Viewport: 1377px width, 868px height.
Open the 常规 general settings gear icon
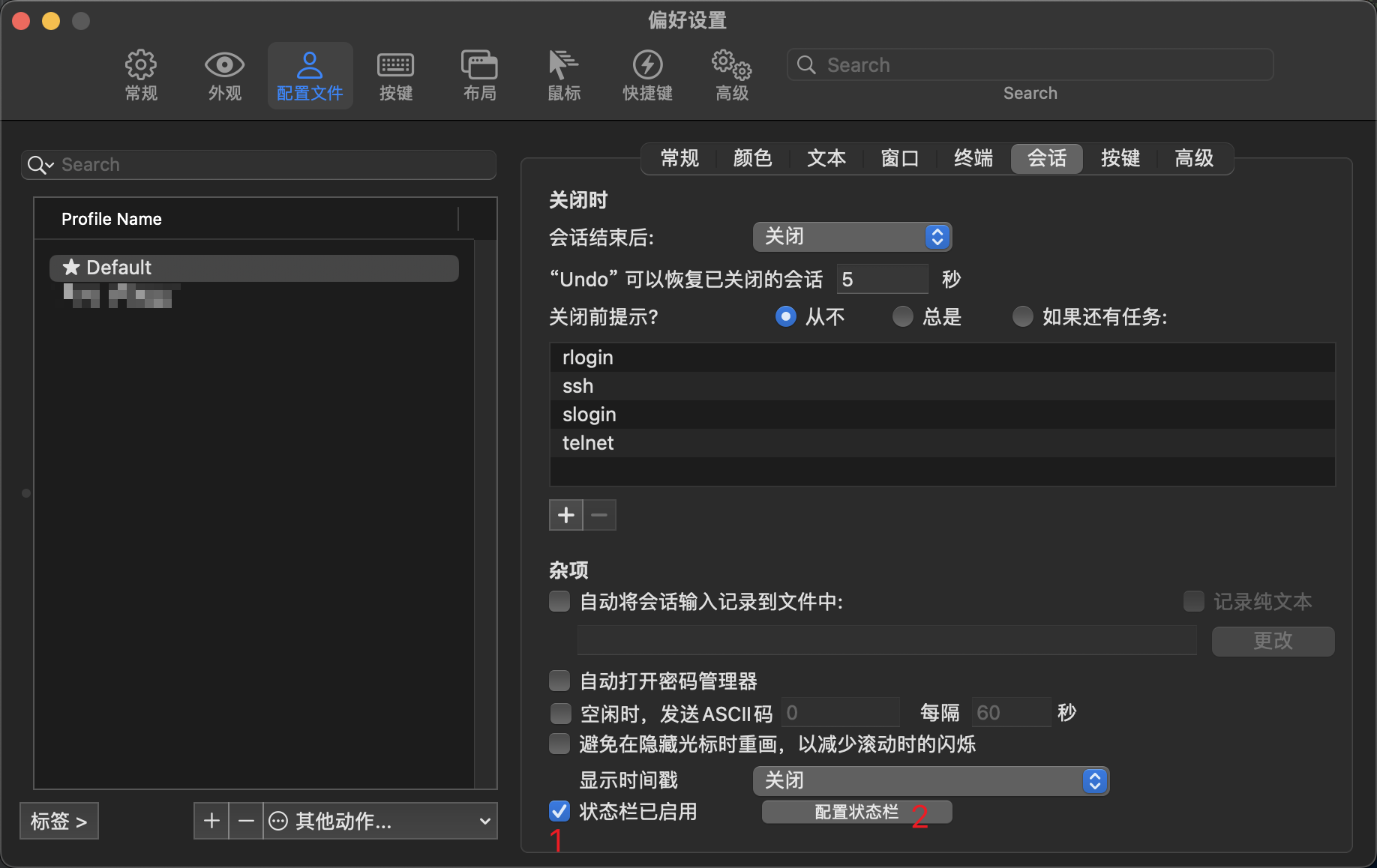click(x=141, y=66)
